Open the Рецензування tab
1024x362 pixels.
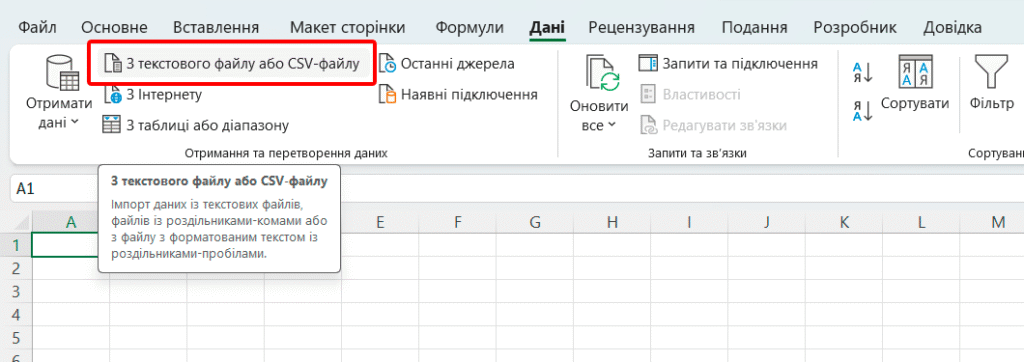pyautogui.click(x=641, y=27)
